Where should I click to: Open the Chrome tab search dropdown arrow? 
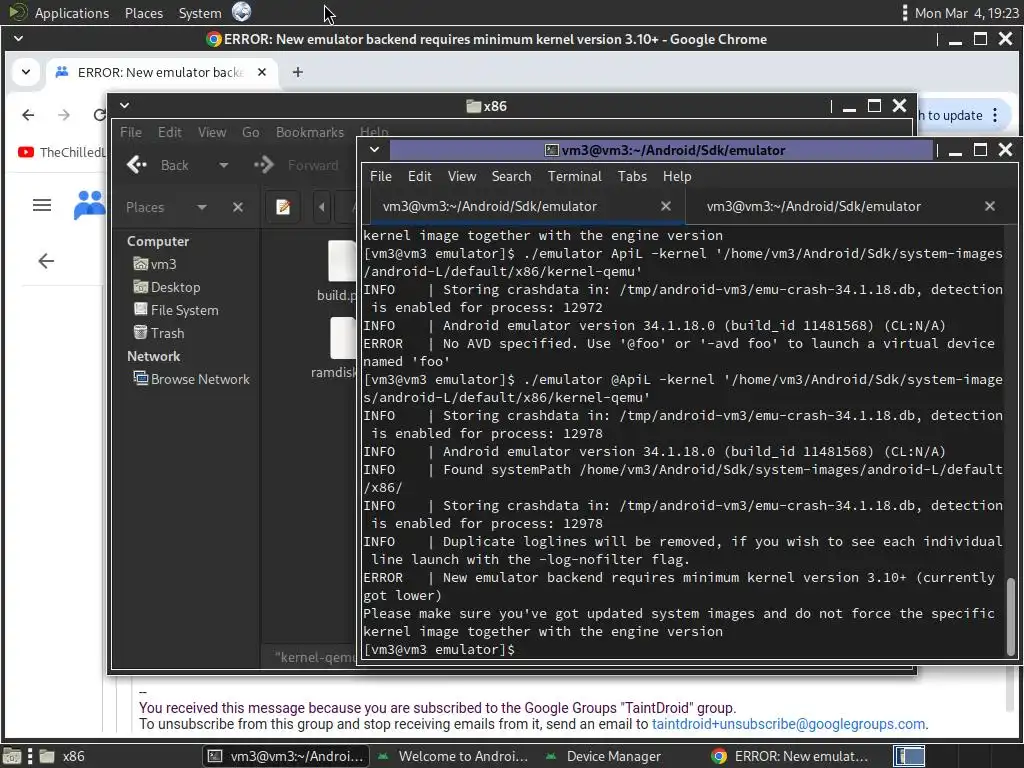[x=25, y=72]
